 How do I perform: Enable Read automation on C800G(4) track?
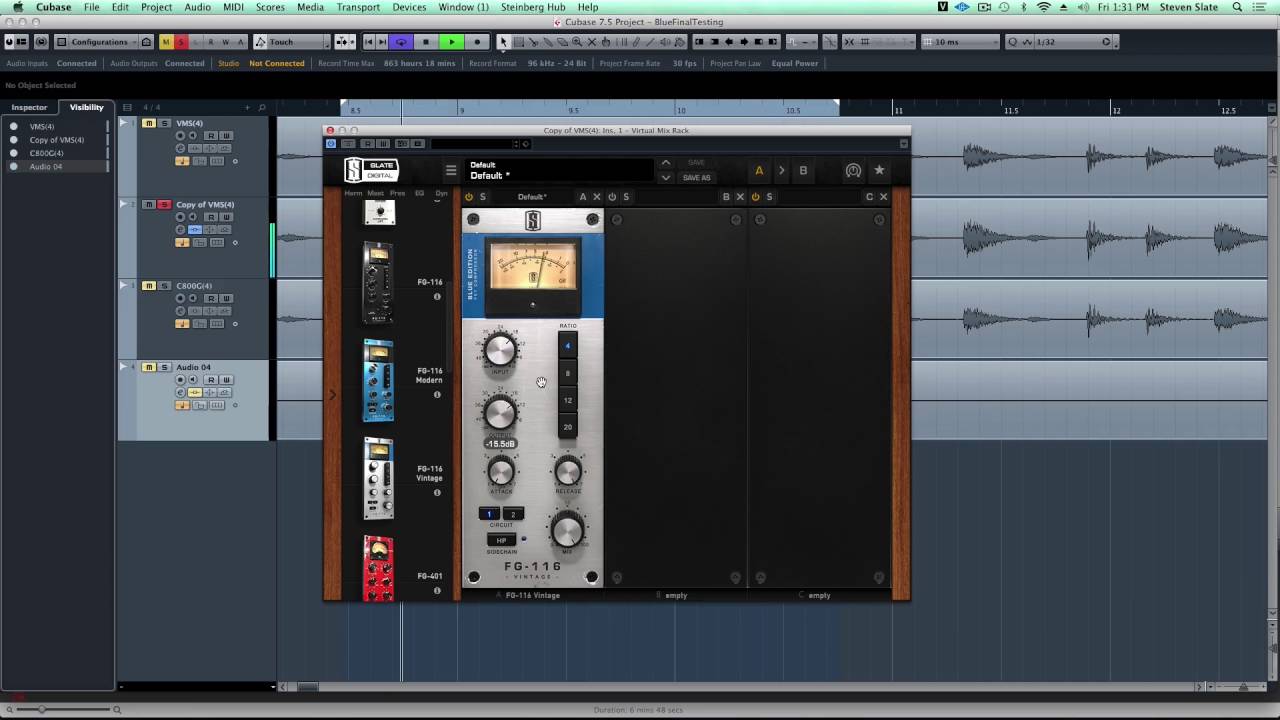coord(211,298)
